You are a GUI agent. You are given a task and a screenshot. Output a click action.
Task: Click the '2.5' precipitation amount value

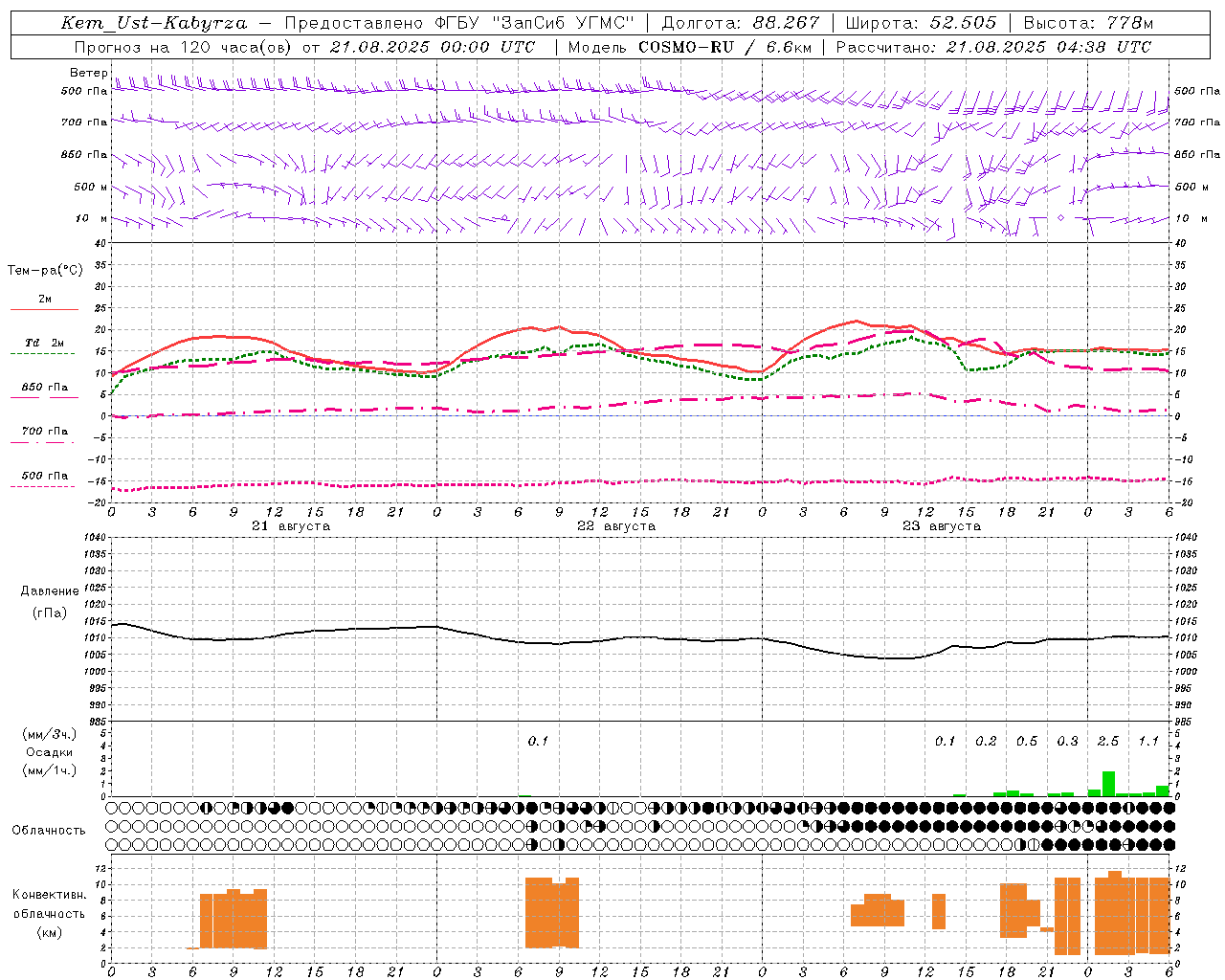pos(1108,741)
